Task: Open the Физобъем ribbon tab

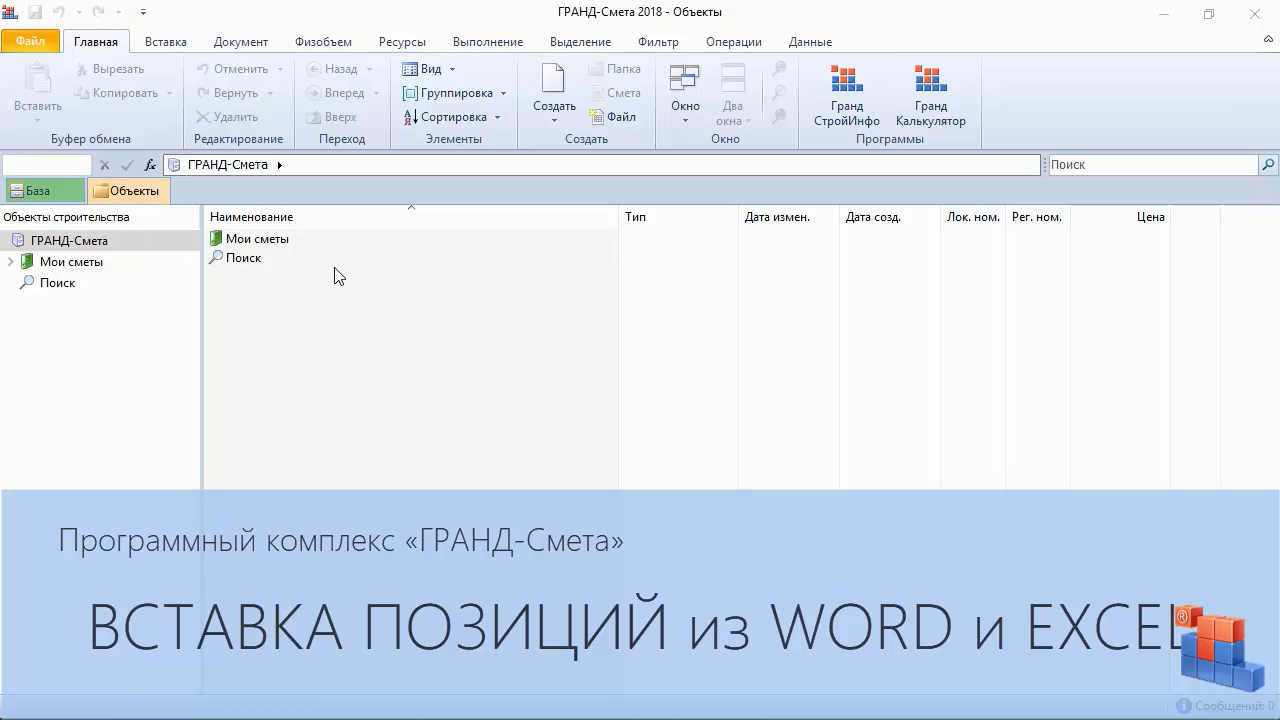Action: tap(323, 42)
